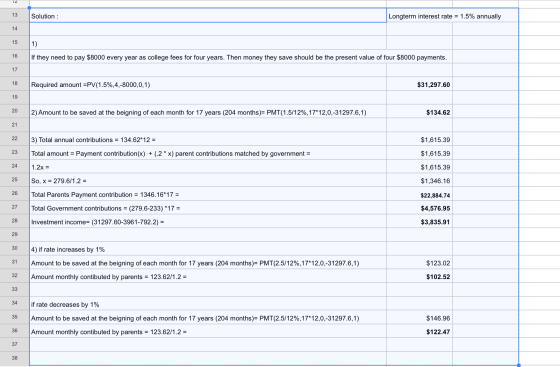Click the row 35 PMT formula text
This screenshot has width=560, height=367.
coord(195,318)
